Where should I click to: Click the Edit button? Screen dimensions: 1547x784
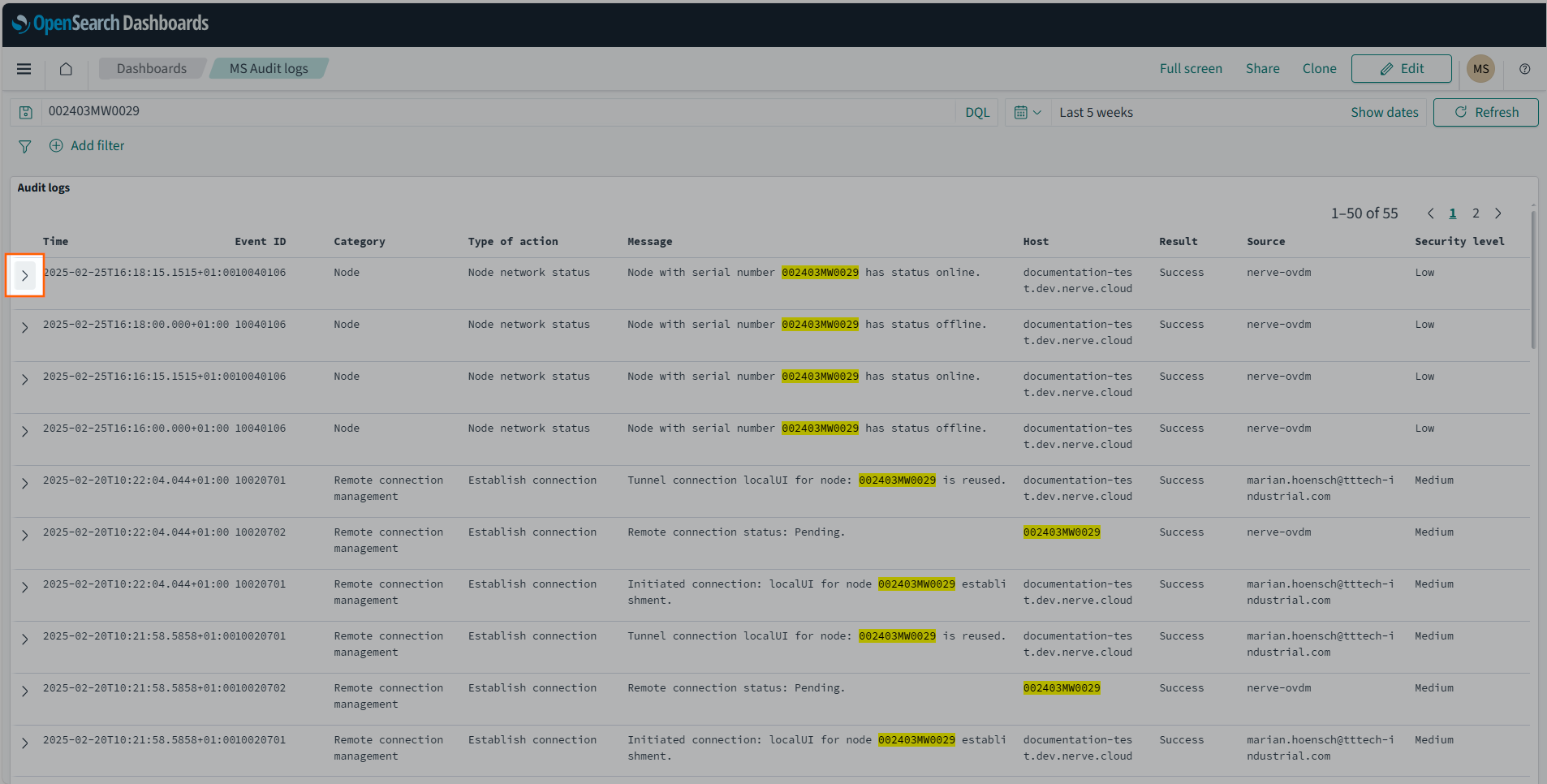click(x=1401, y=68)
